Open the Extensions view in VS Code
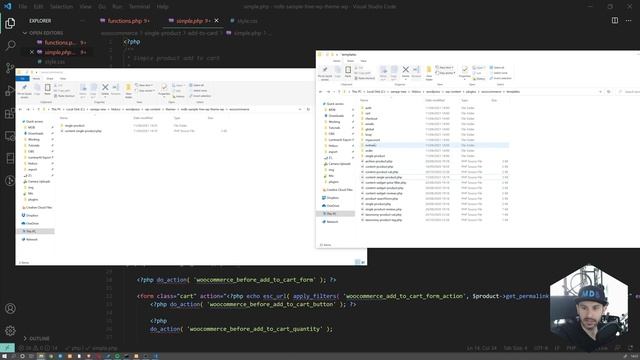This screenshot has width=640, height=360. (x=10, y=113)
